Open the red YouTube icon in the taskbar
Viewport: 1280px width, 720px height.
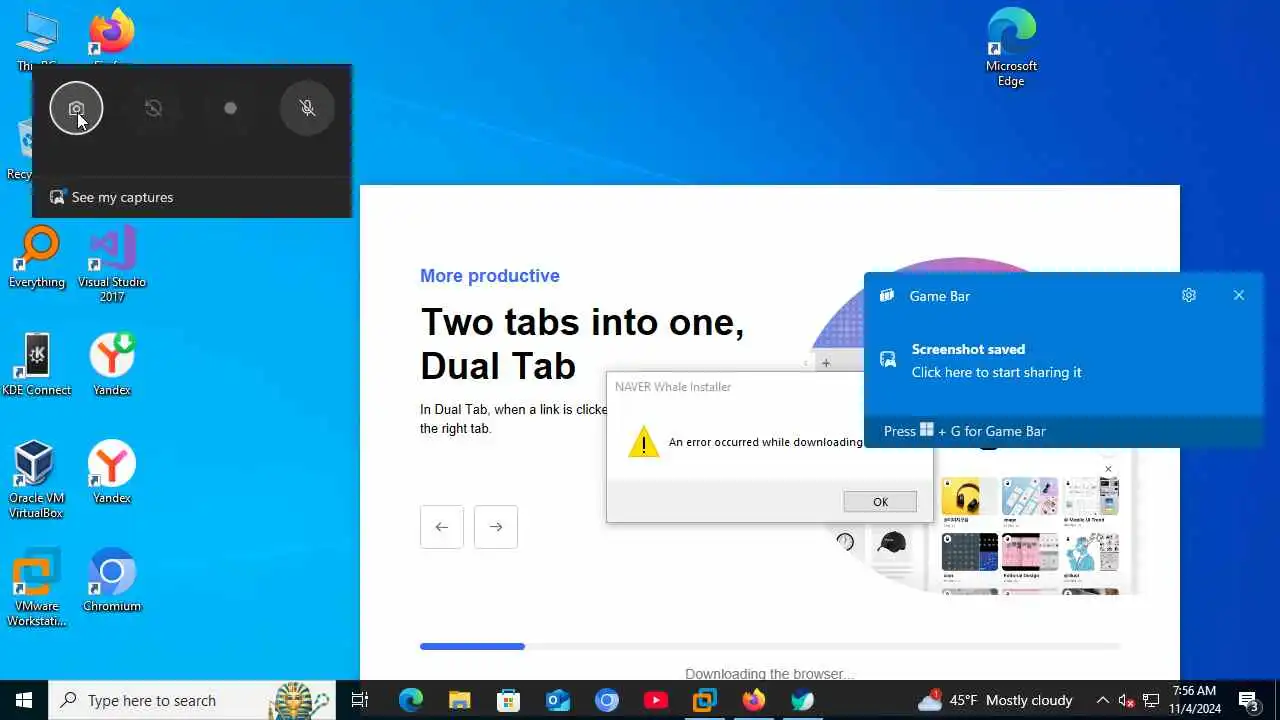656,700
